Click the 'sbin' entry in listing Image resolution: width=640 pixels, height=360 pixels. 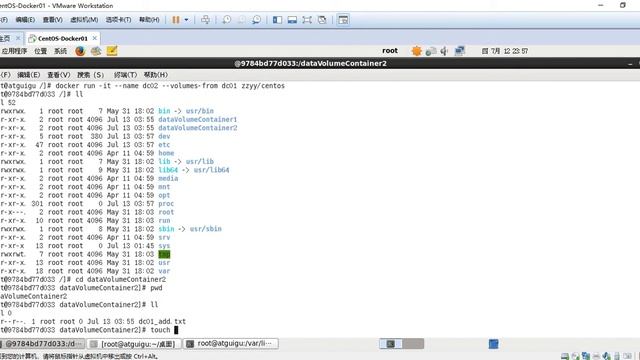point(166,229)
